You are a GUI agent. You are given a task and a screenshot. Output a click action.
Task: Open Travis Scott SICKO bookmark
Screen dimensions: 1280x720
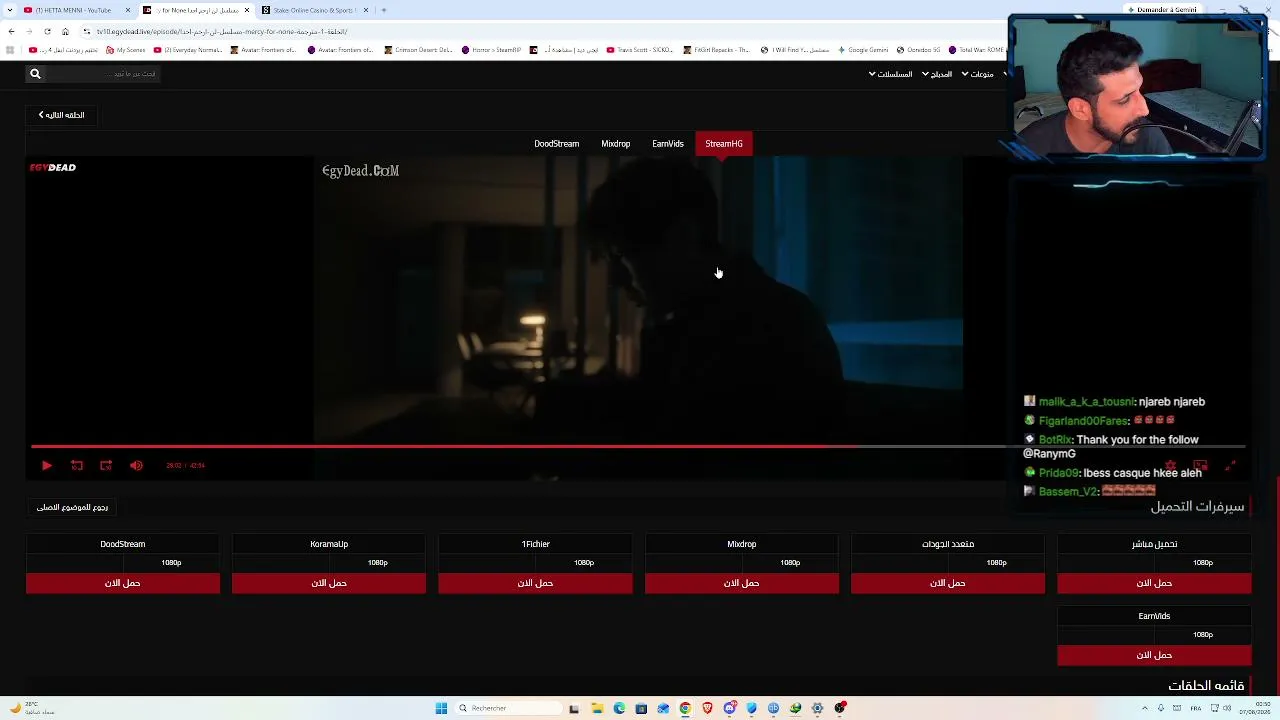click(x=640, y=50)
